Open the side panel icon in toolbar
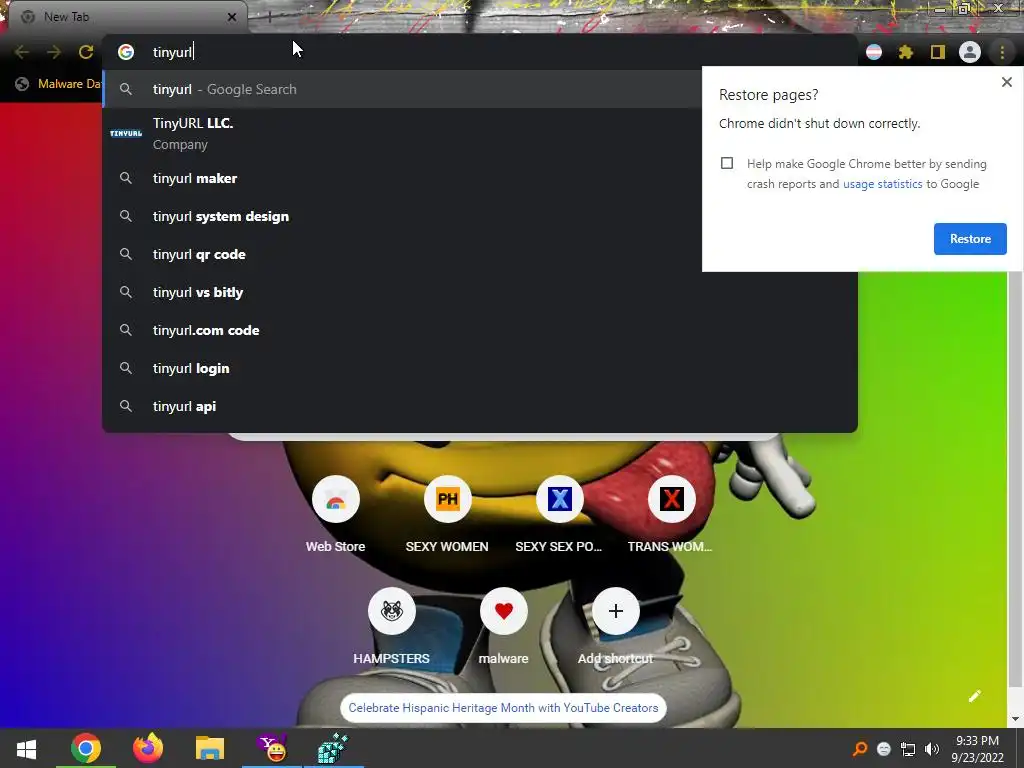 (938, 52)
